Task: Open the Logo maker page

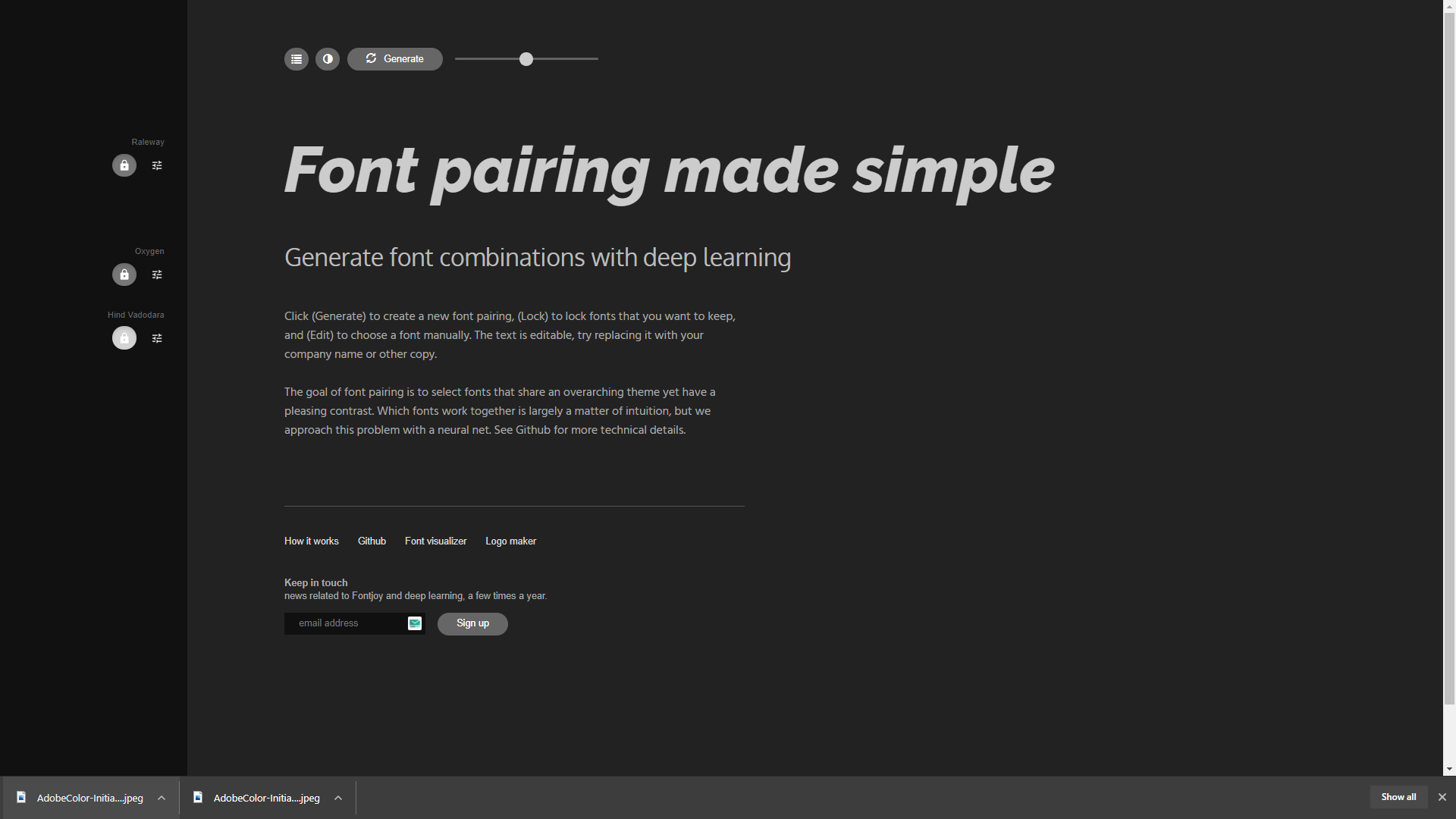Action: pos(511,541)
